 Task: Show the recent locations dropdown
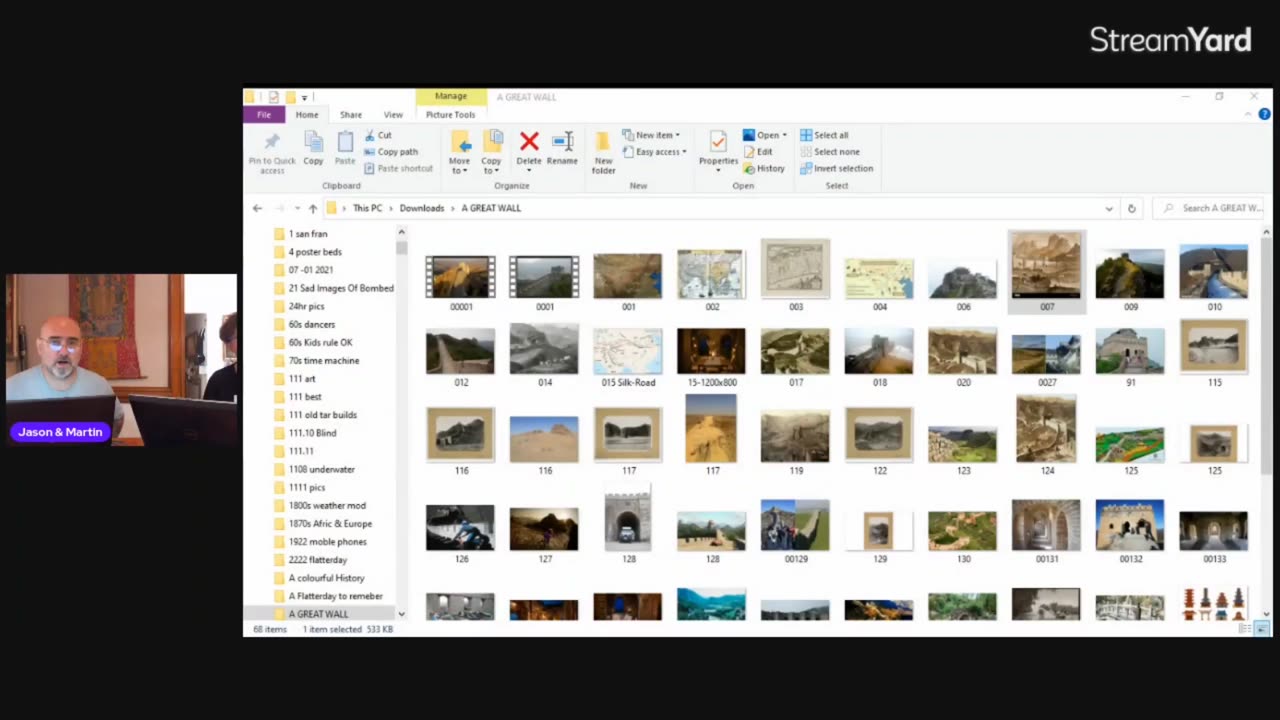pyautogui.click(x=297, y=208)
